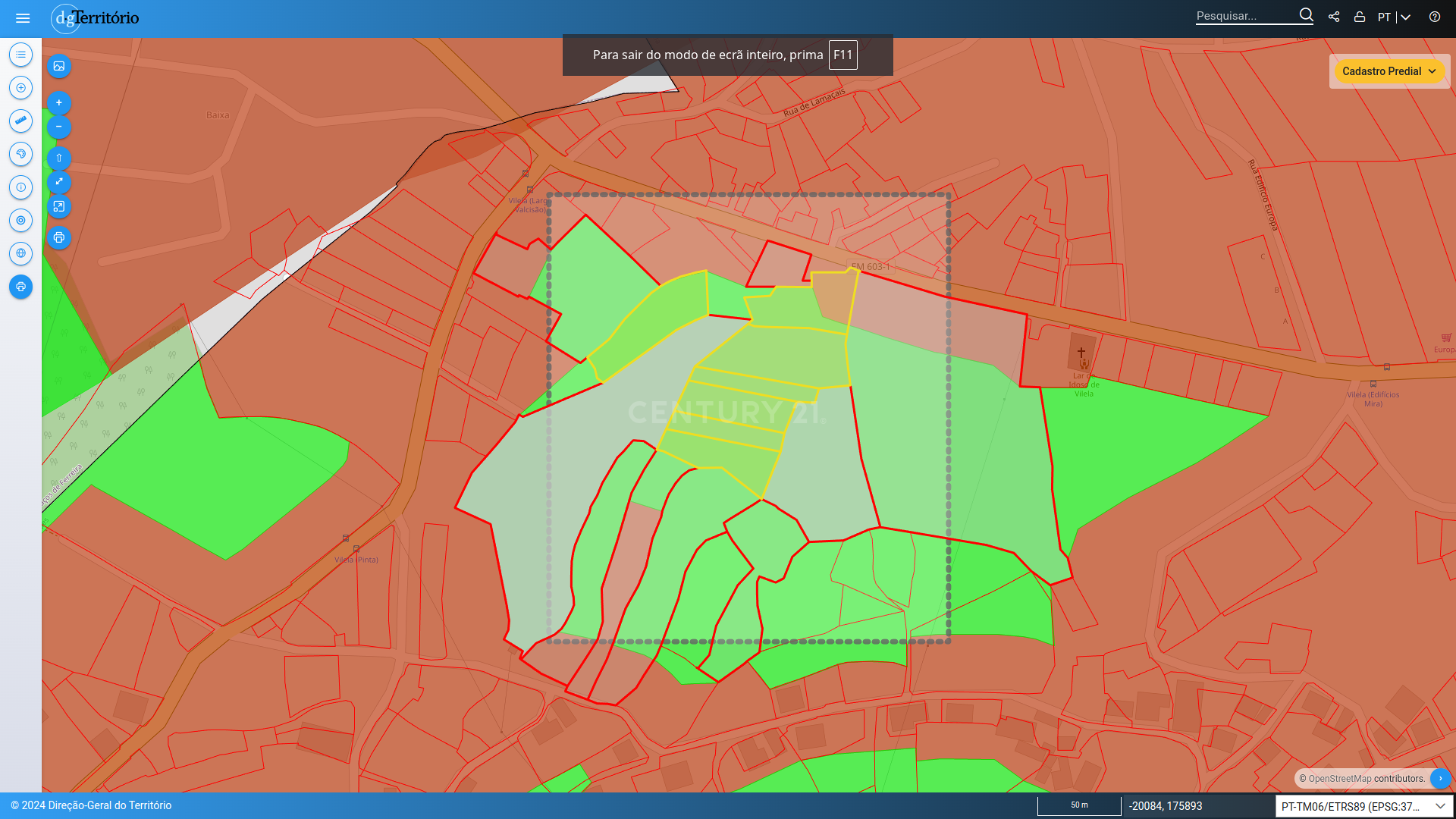Open help with the question mark icon
This screenshot has height=819, width=1456.
click(1435, 17)
